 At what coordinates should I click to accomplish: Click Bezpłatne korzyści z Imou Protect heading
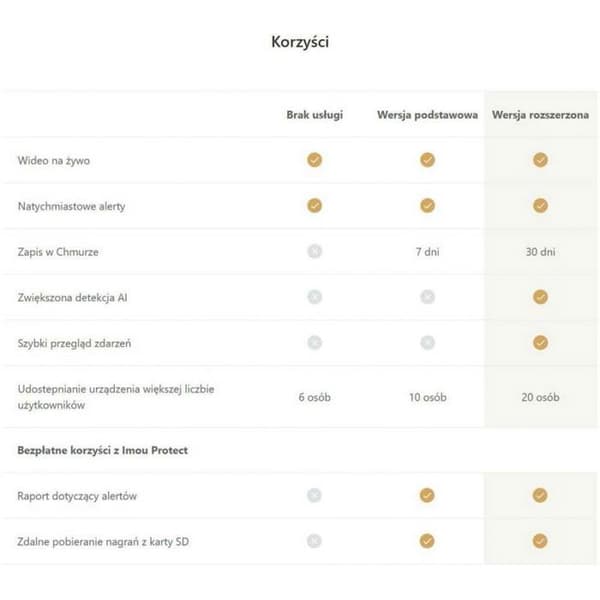point(103,450)
